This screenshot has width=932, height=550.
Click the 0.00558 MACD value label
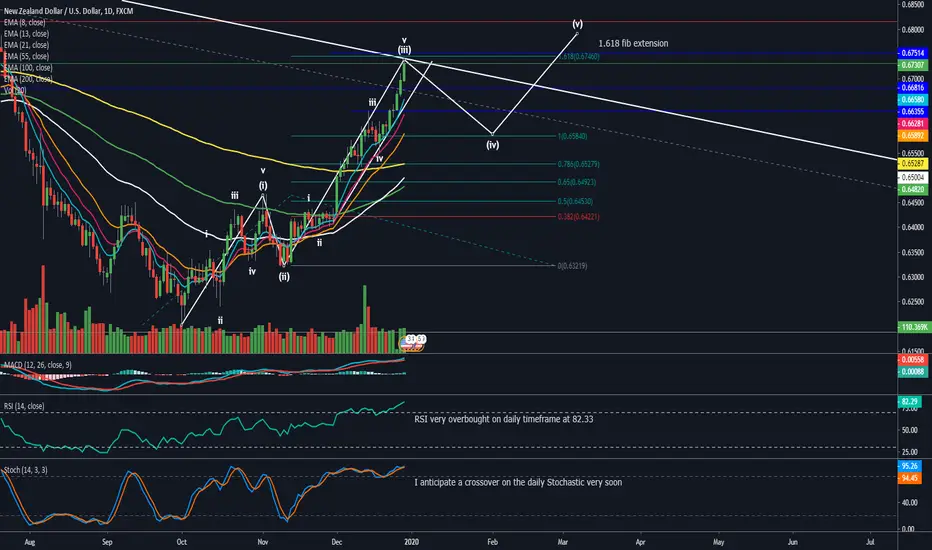912,360
